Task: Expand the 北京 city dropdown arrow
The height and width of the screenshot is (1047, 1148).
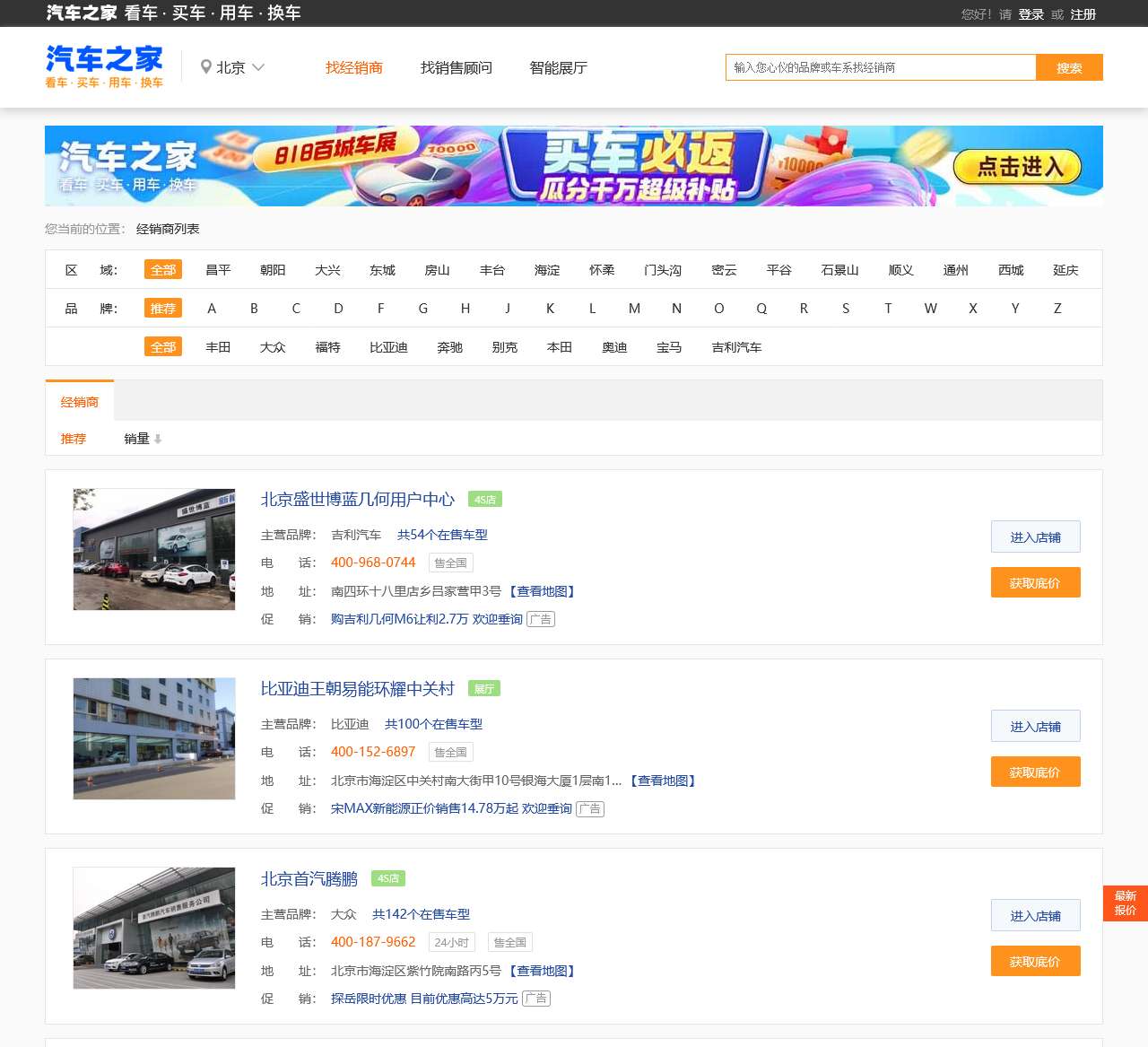Action: (258, 67)
